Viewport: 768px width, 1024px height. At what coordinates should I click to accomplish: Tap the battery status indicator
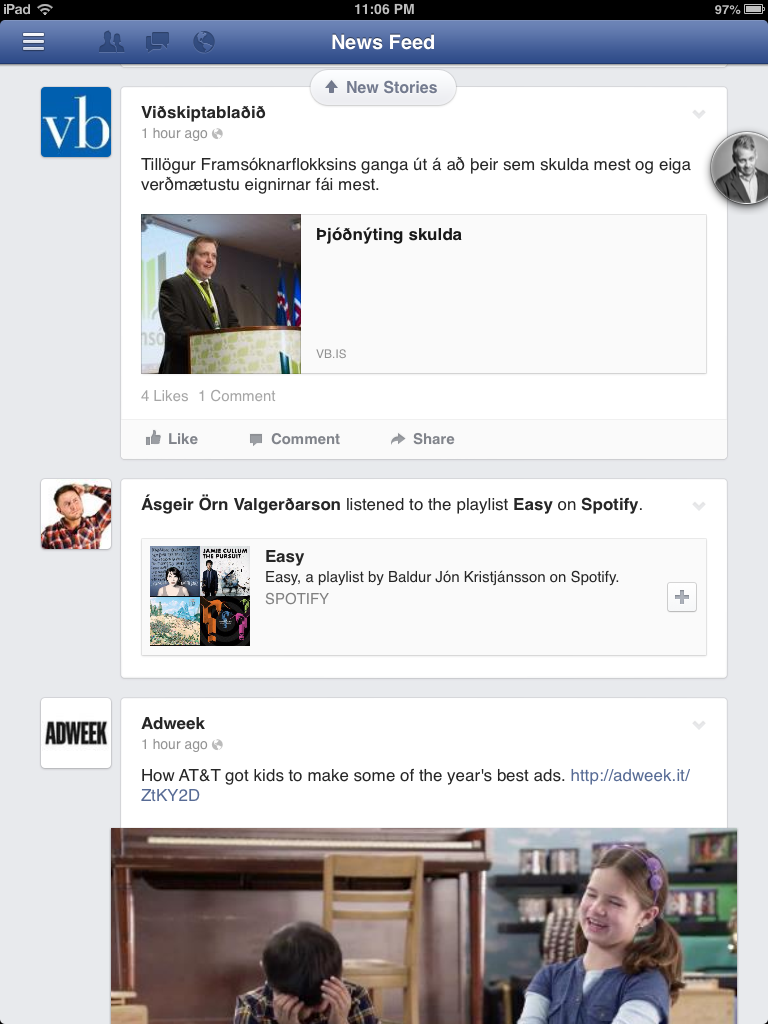coord(754,9)
